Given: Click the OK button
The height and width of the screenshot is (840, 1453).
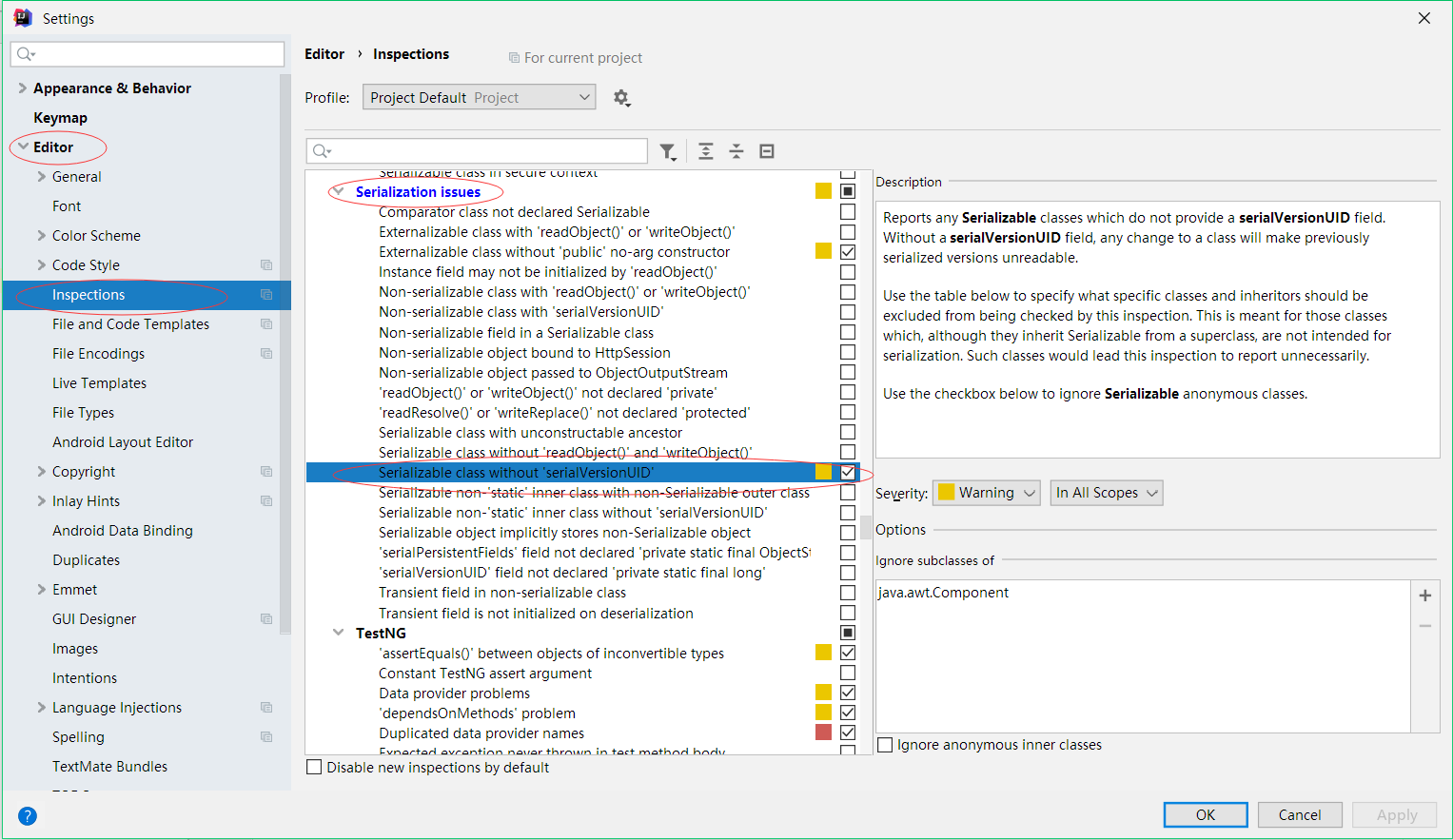Looking at the screenshot, I should (1206, 814).
